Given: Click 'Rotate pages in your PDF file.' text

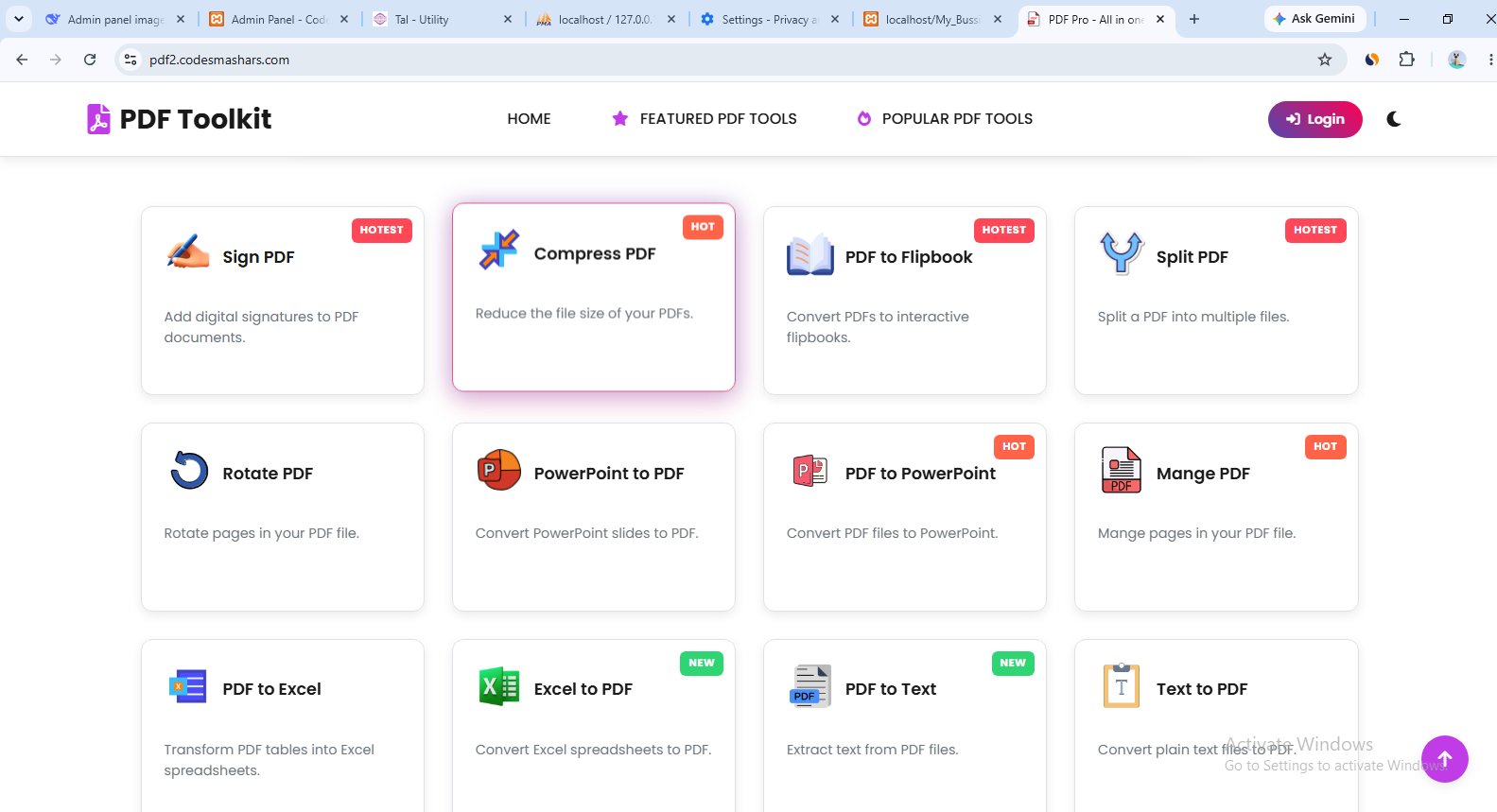Looking at the screenshot, I should click(261, 533).
